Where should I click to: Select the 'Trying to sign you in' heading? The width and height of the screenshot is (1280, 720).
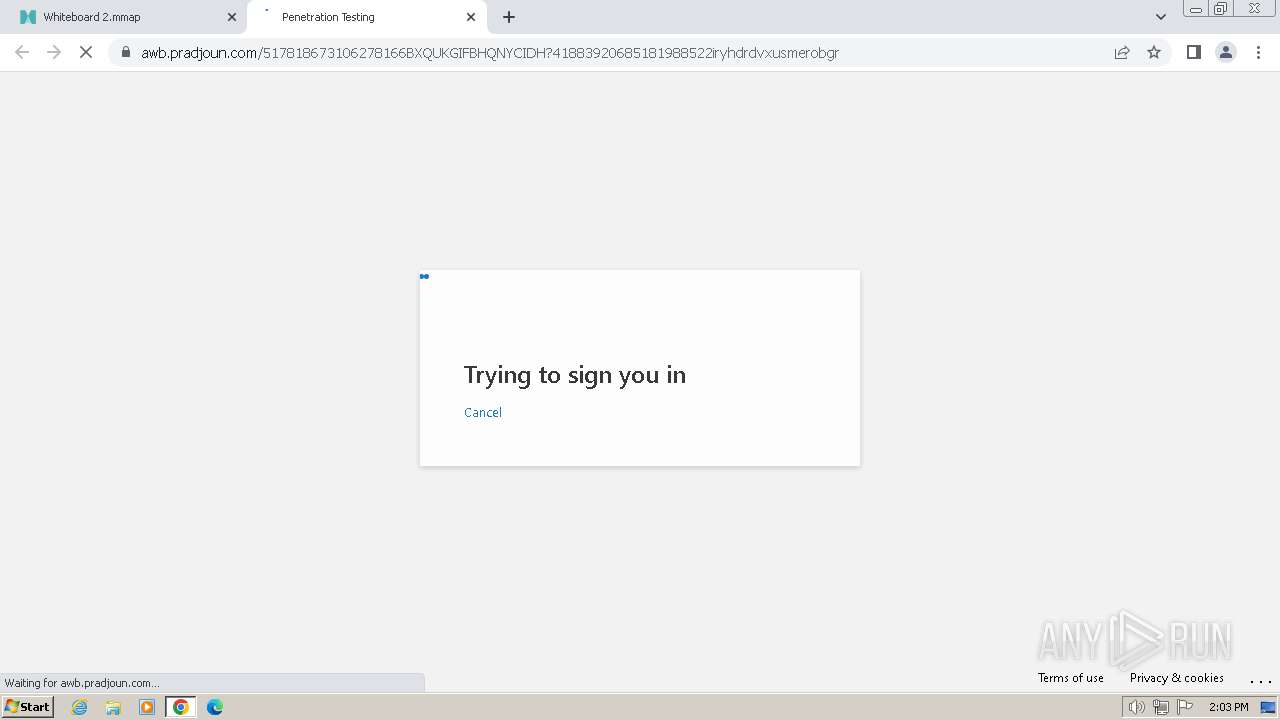(x=575, y=375)
